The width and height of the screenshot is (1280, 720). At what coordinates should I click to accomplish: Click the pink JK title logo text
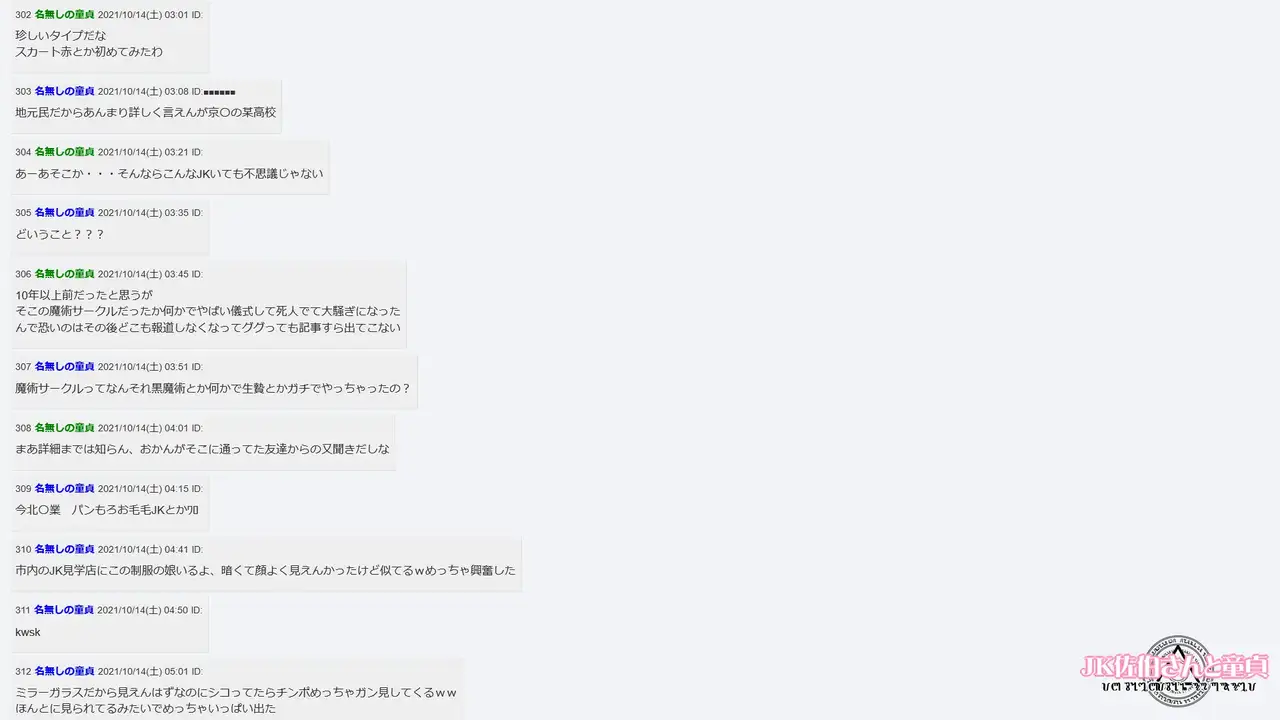tap(1174, 667)
